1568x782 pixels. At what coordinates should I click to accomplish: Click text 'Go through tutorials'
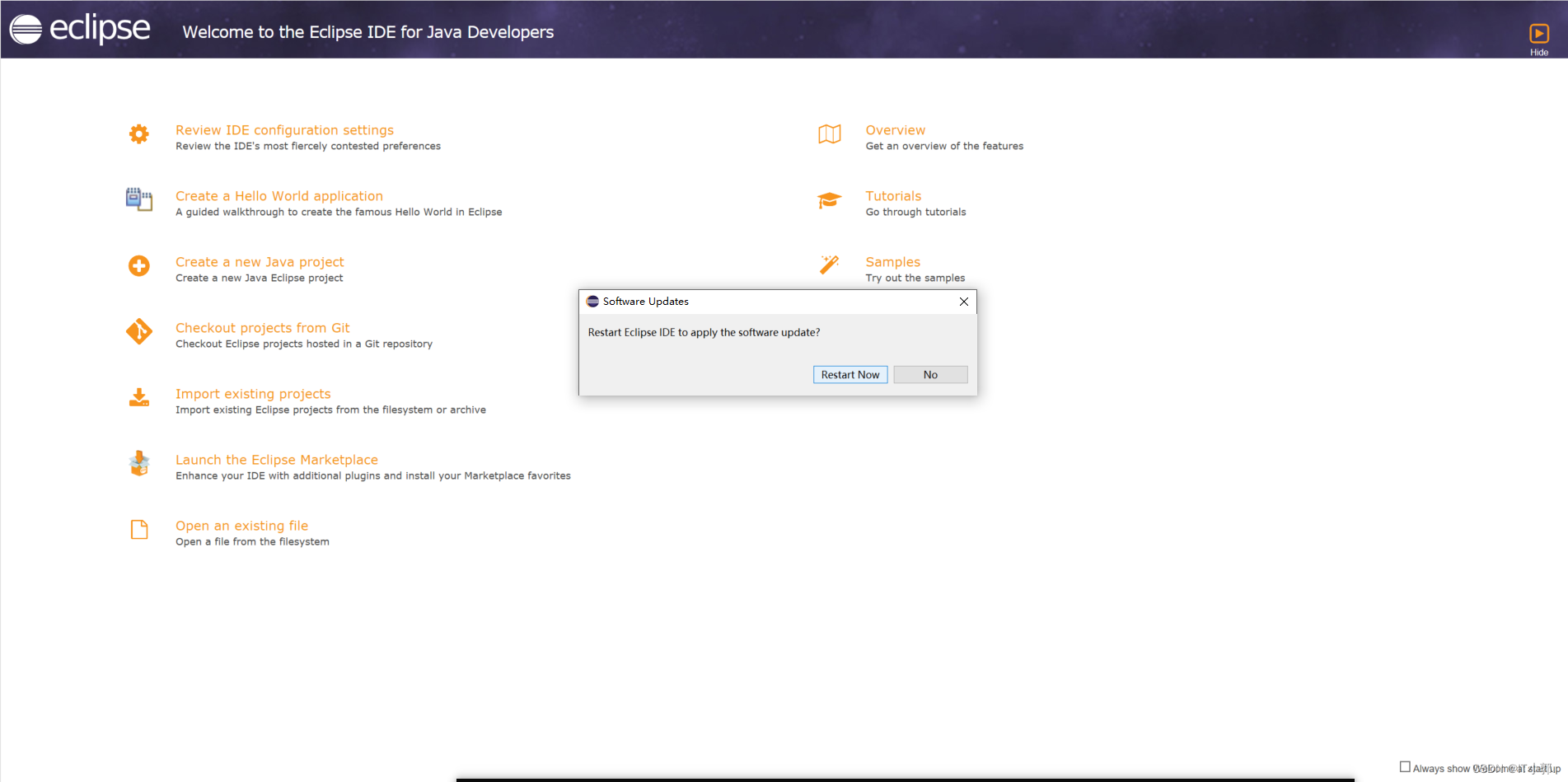[x=916, y=212]
